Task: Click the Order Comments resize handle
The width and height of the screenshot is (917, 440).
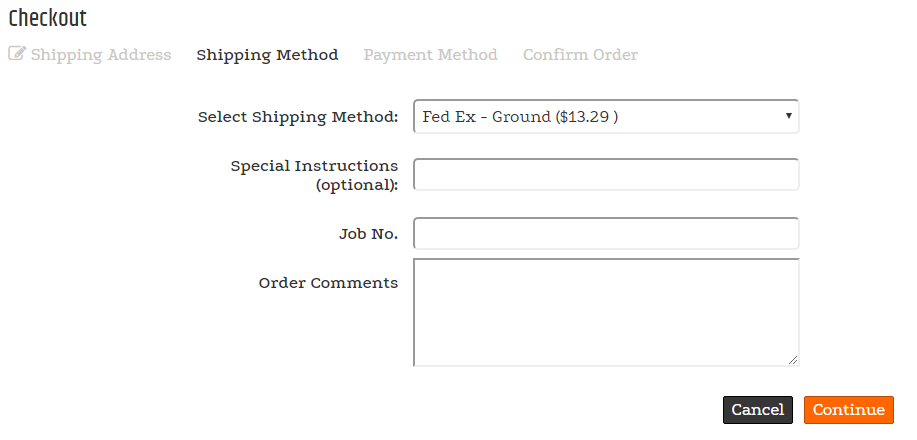Action: pyautogui.click(x=793, y=360)
